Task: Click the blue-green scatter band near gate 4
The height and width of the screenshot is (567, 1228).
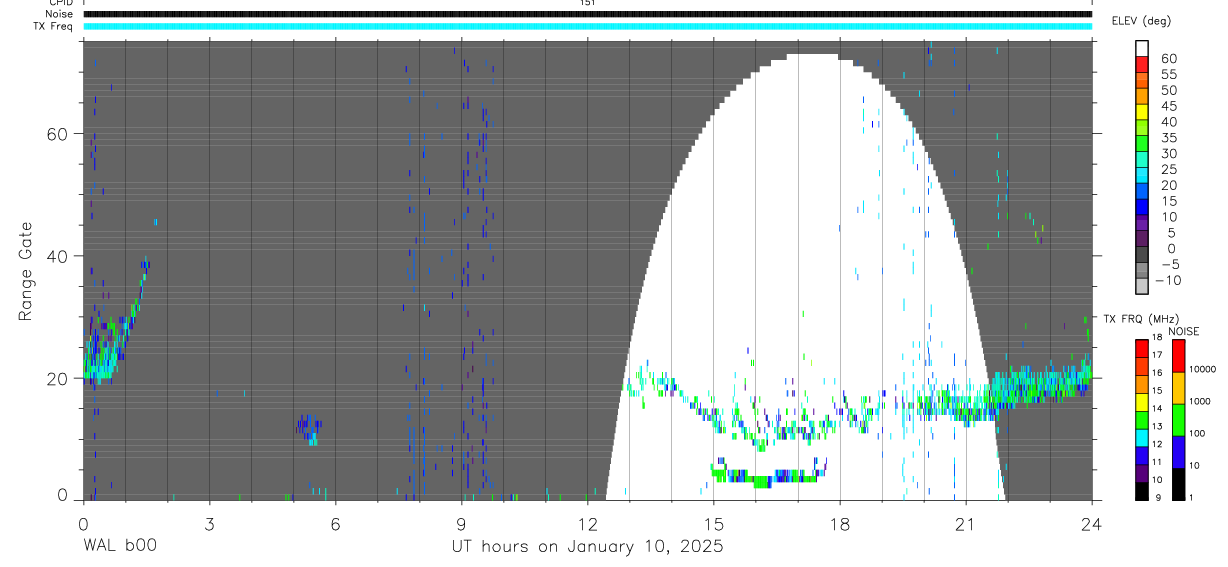Action: (768, 473)
